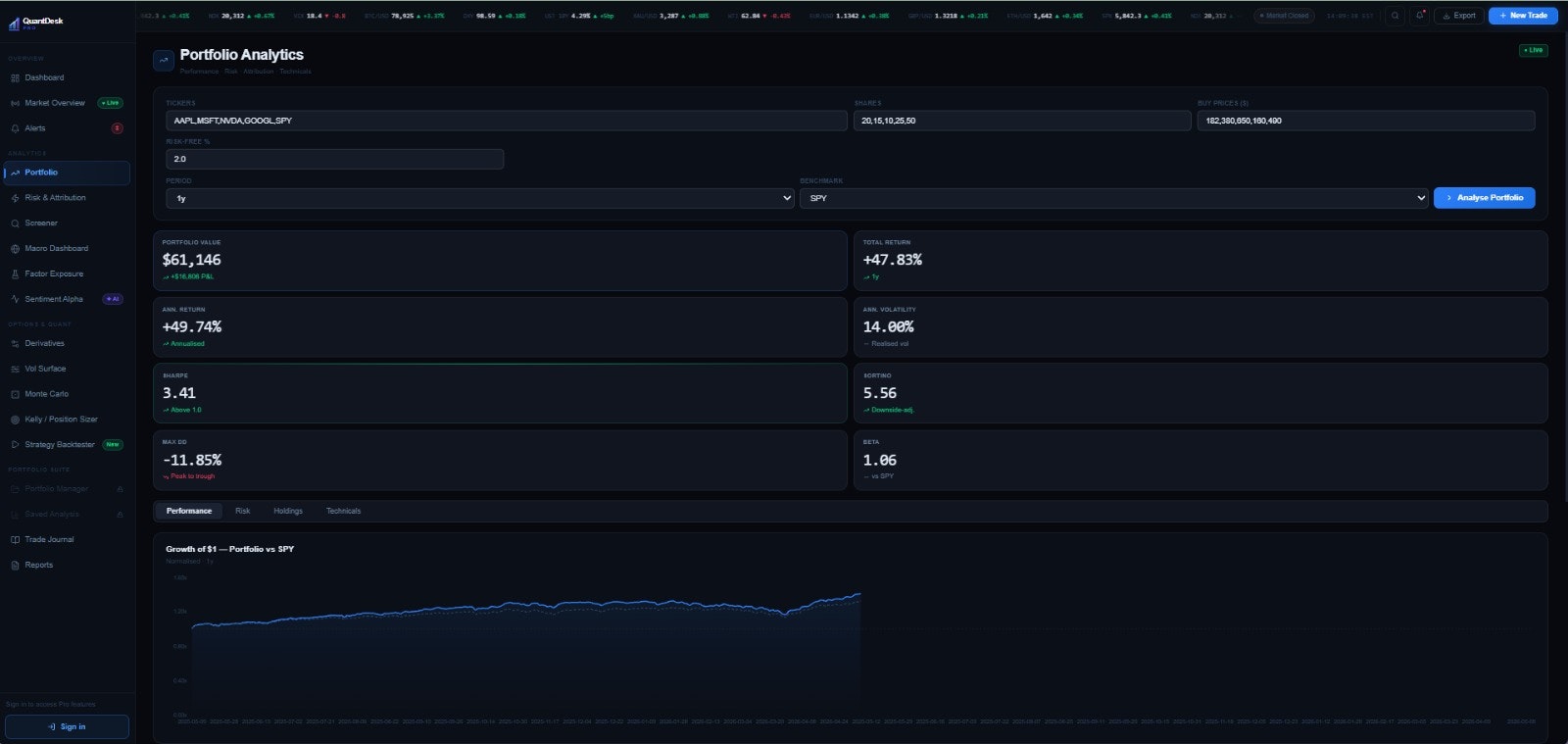Click the QuantDesk logo icon
Viewport: 1568px width, 744px height.
14,23
